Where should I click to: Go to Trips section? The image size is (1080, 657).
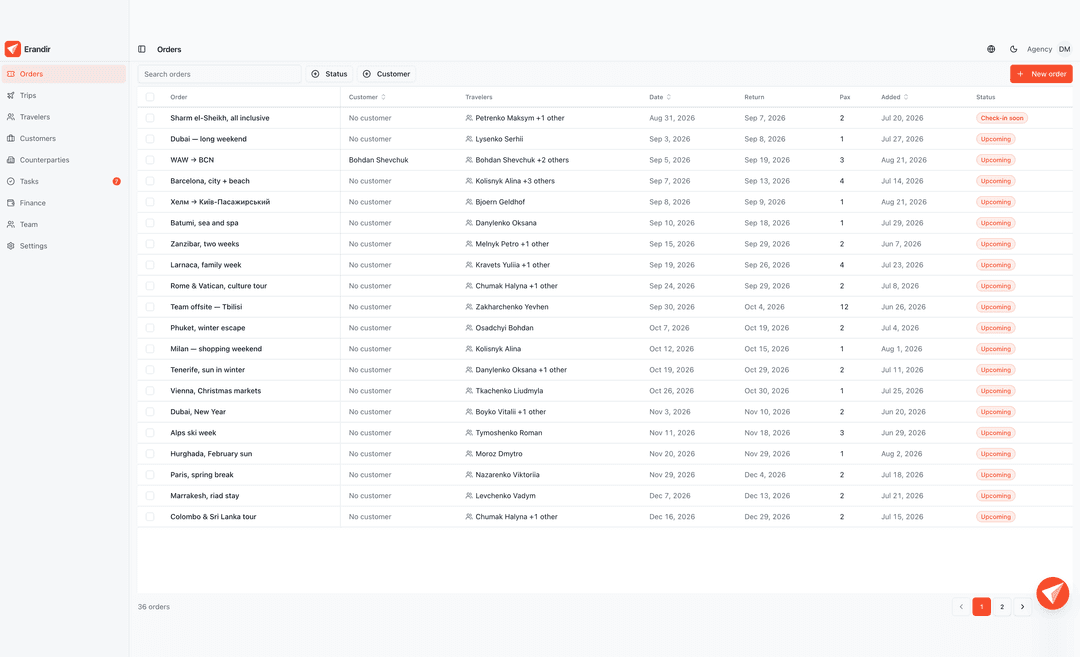click(63, 96)
